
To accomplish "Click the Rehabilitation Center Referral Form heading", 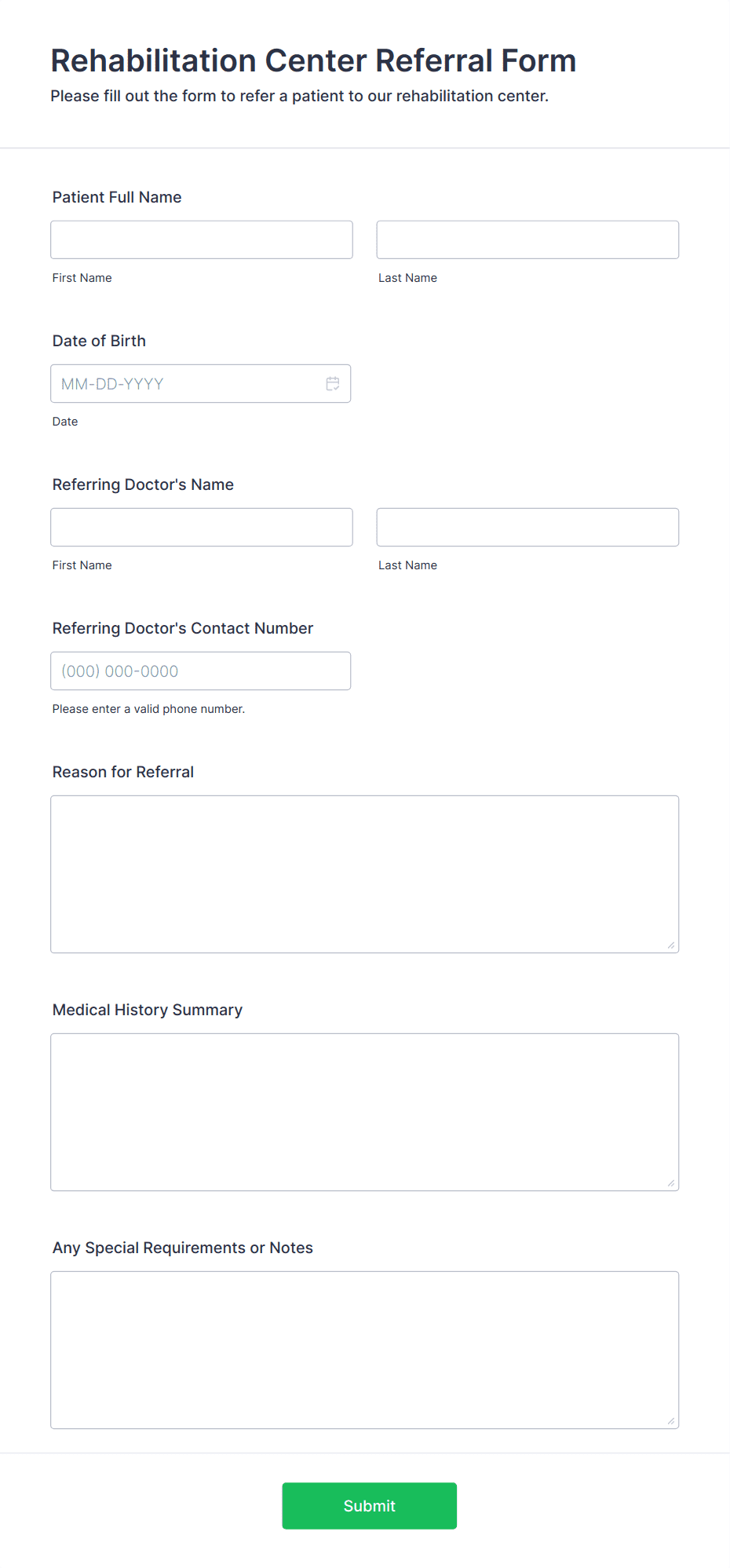I will tap(313, 60).
